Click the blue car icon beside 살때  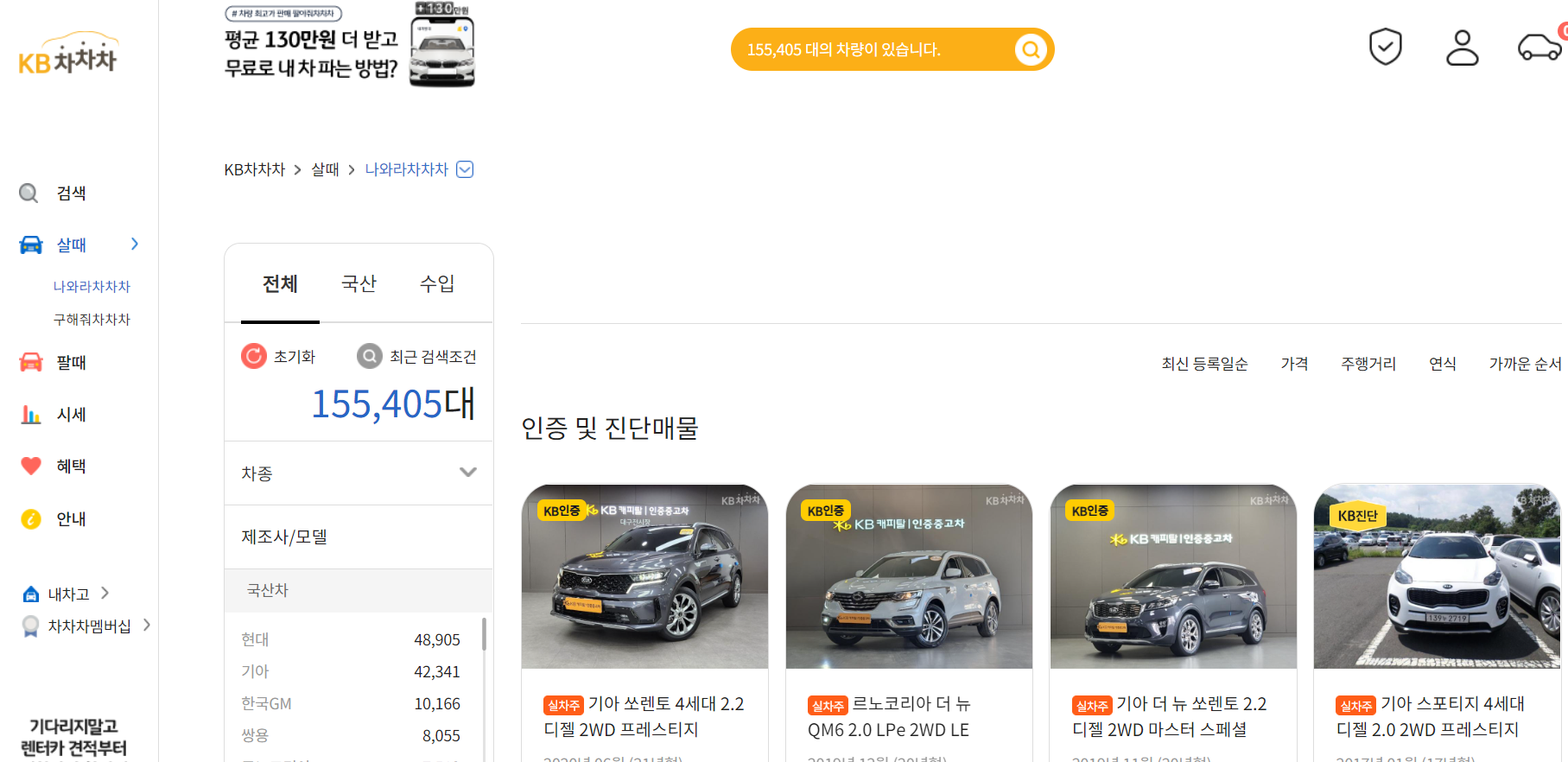31,244
